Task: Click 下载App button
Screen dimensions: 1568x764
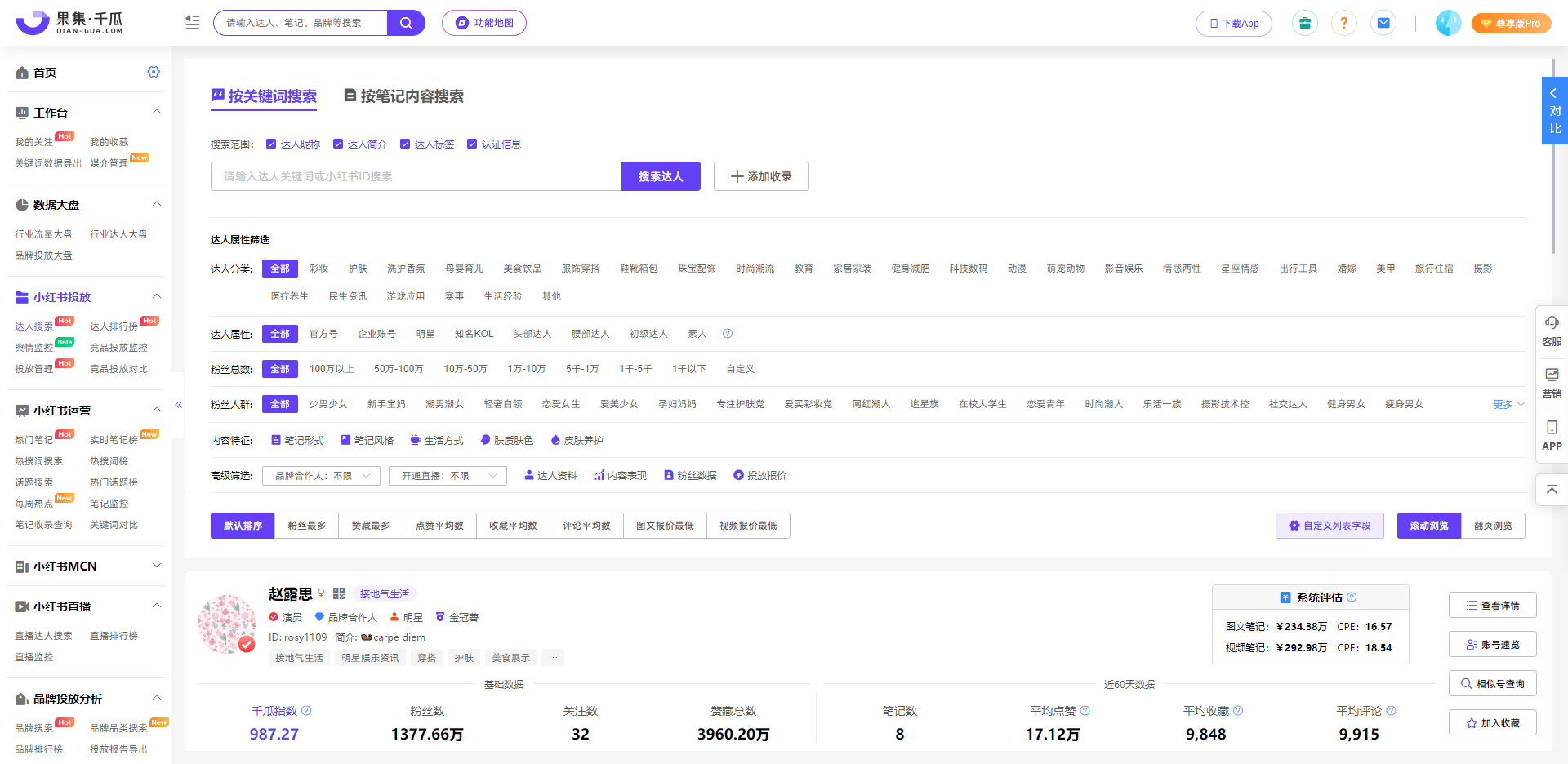Action: click(1234, 23)
